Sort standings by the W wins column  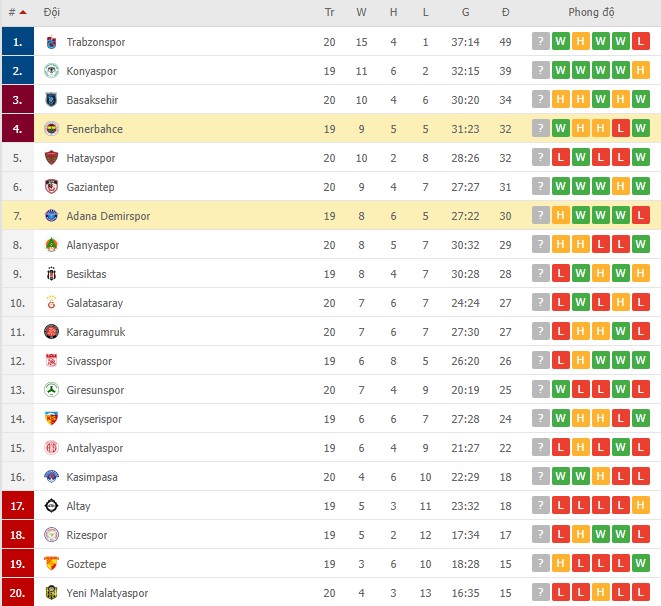pos(361,13)
